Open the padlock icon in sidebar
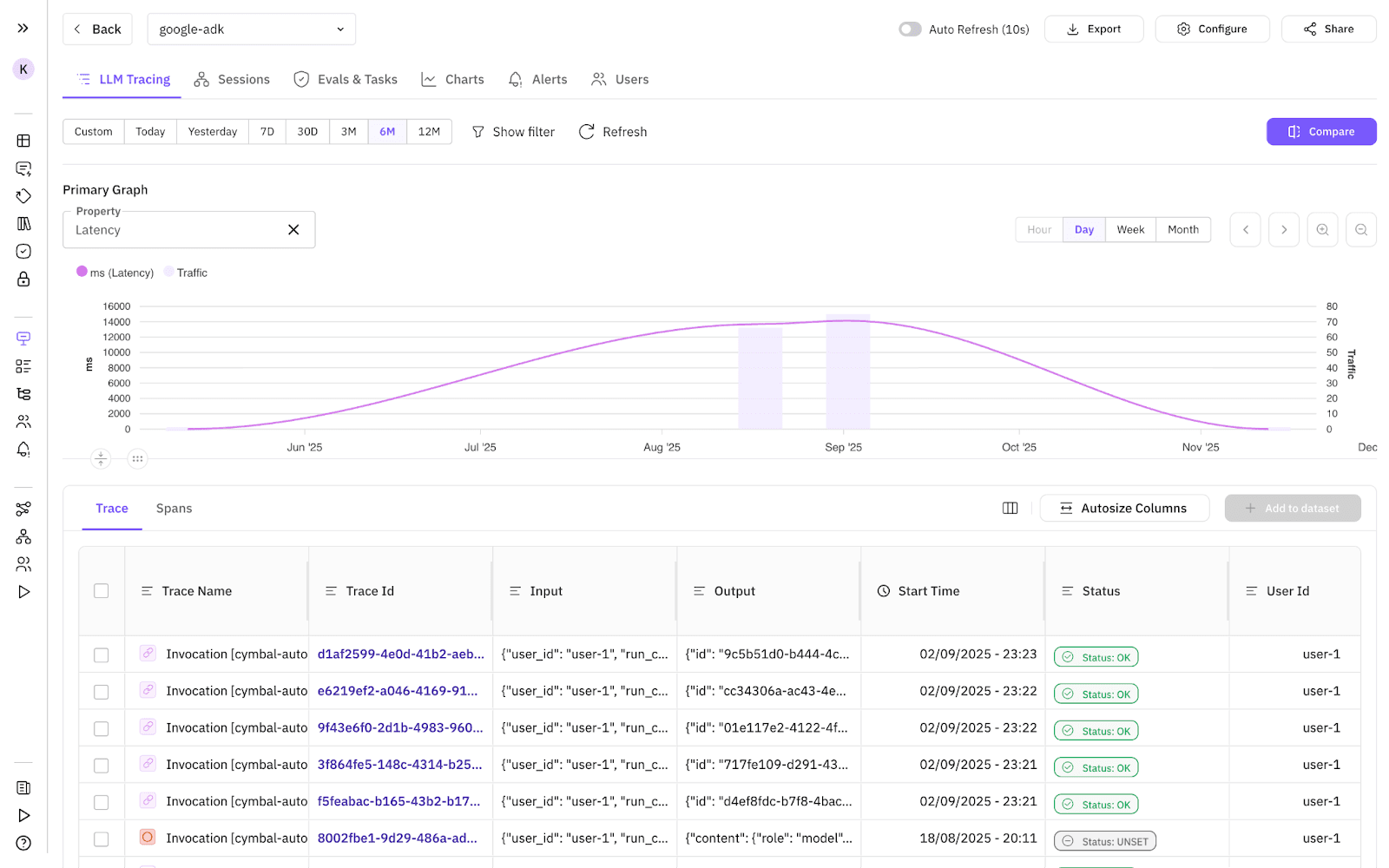This screenshot has width=1389, height=868. tap(23, 279)
